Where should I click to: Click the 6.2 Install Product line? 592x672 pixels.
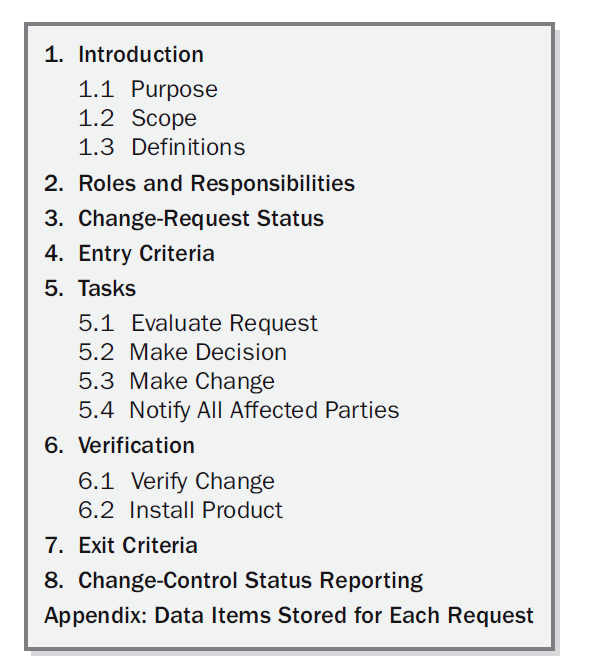[180, 510]
